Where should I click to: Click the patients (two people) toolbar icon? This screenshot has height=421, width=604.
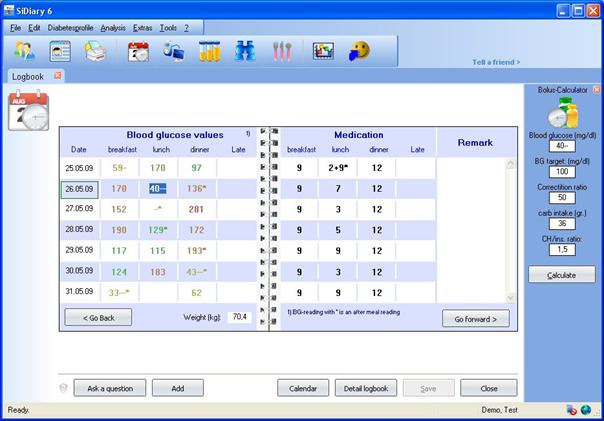click(x=25, y=51)
